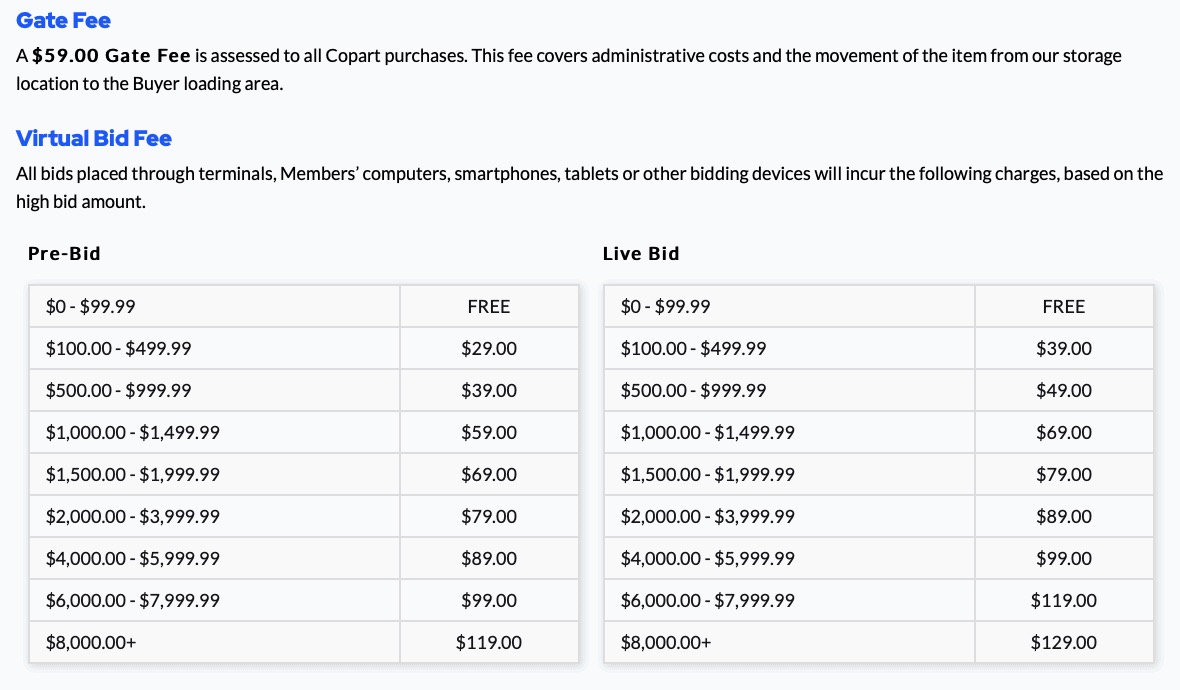The image size is (1180, 690).
Task: Click the Pre-Bid $119.00 fee cell
Action: click(489, 643)
